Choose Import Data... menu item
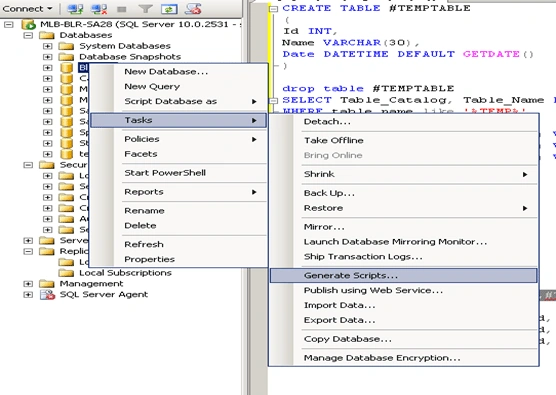 pos(404,305)
